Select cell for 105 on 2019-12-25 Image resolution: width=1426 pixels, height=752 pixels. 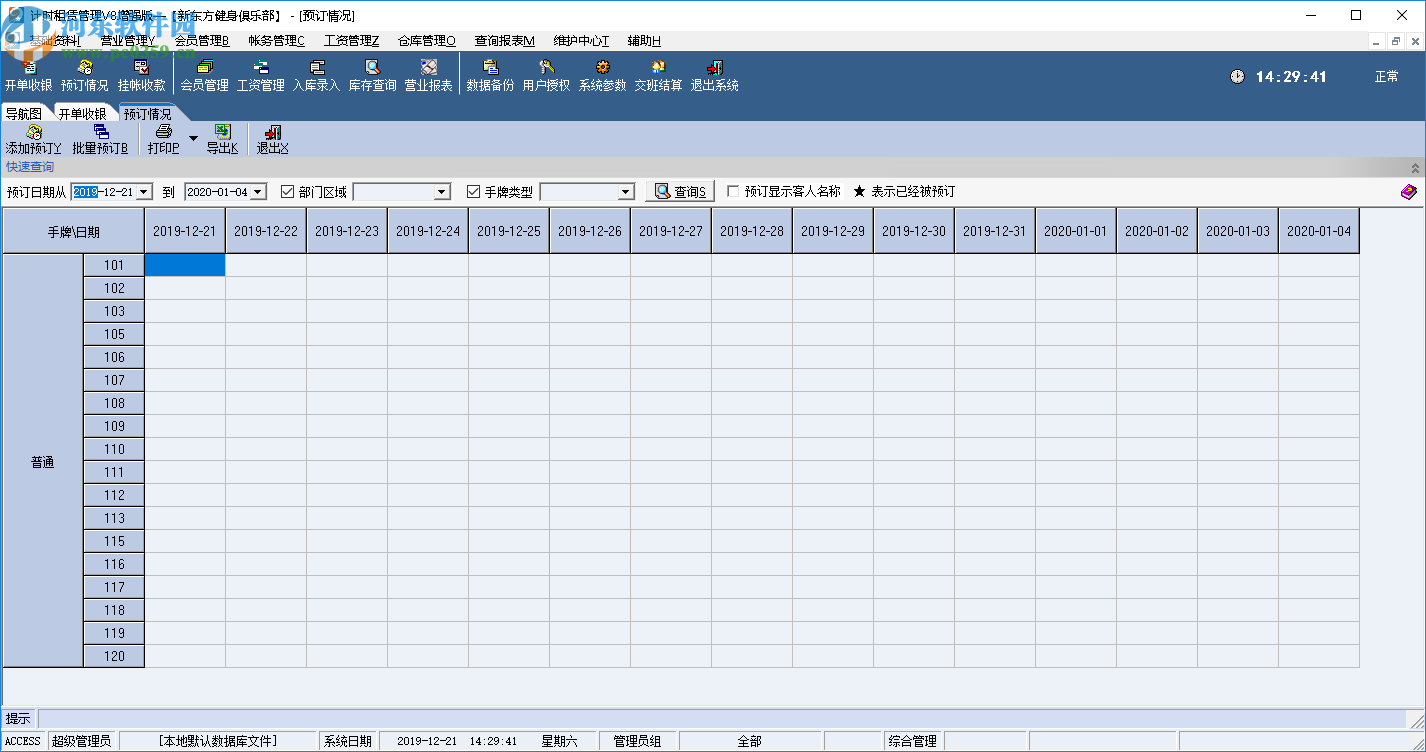pos(508,334)
